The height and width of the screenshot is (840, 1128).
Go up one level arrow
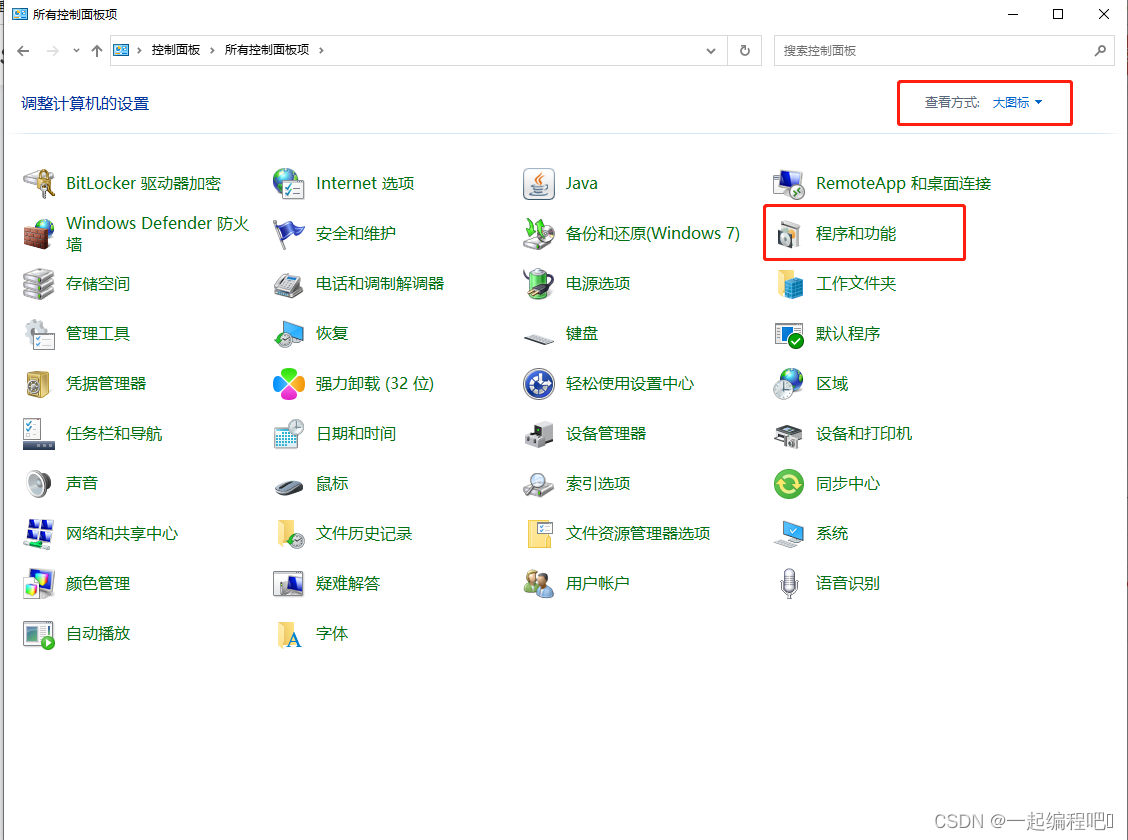pyautogui.click(x=97, y=50)
